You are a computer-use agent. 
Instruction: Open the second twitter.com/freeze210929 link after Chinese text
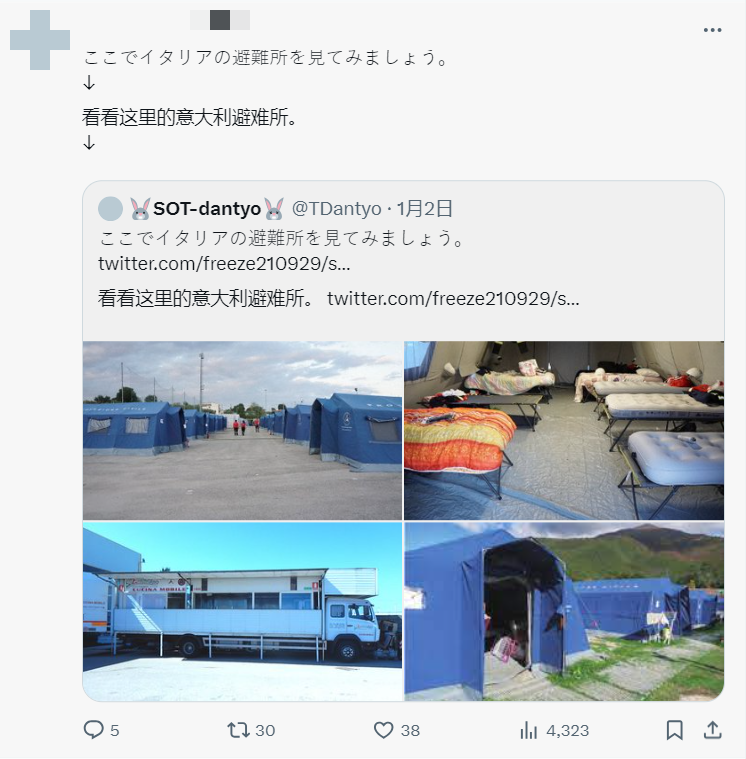pyautogui.click(x=453, y=298)
